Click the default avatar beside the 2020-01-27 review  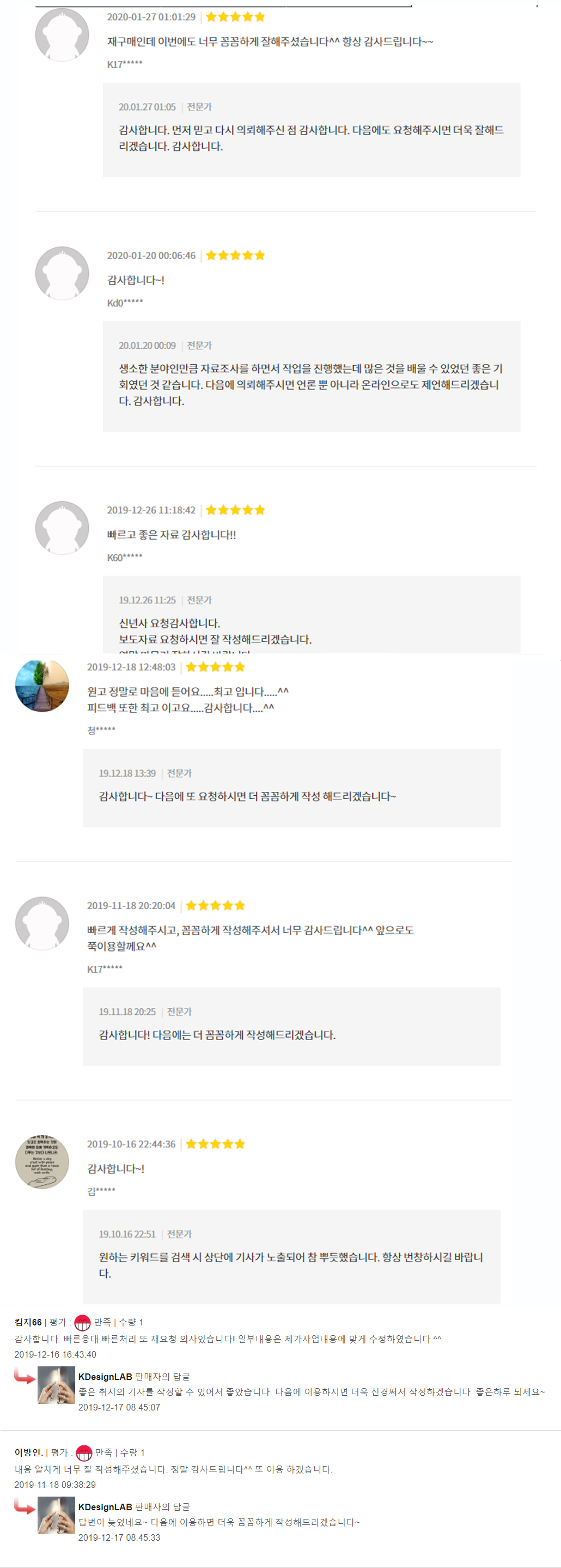pos(62,35)
